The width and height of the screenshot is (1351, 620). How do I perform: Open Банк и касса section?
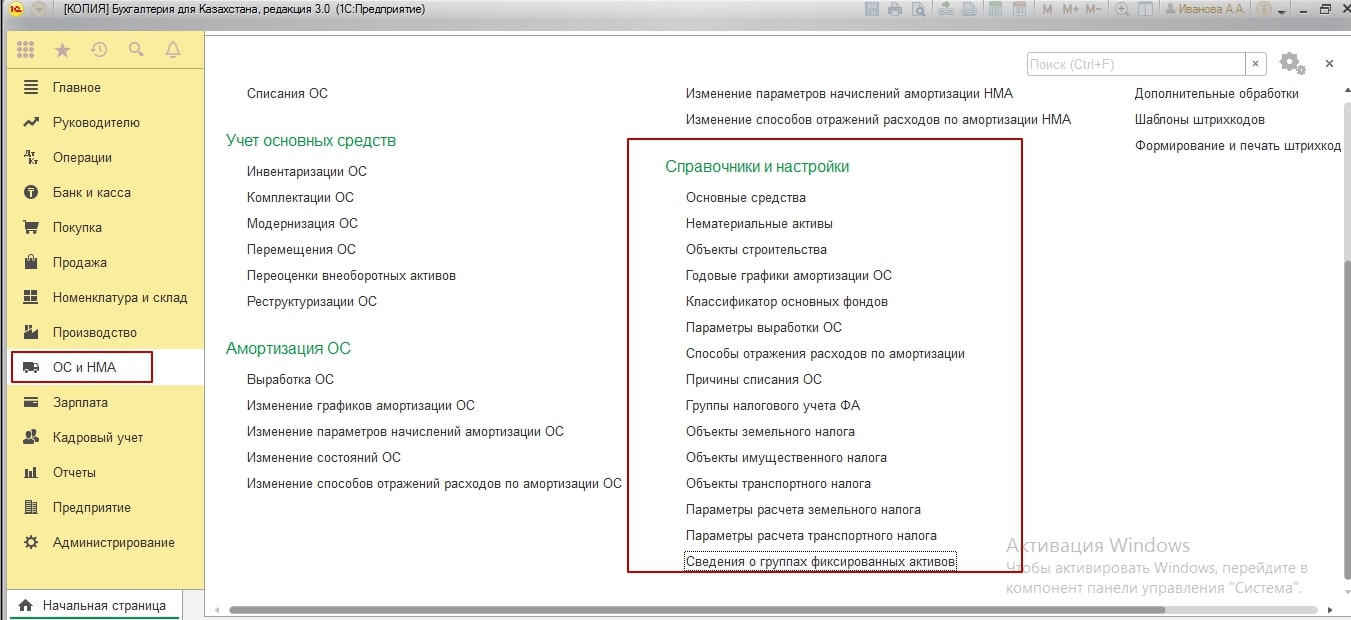pos(91,192)
